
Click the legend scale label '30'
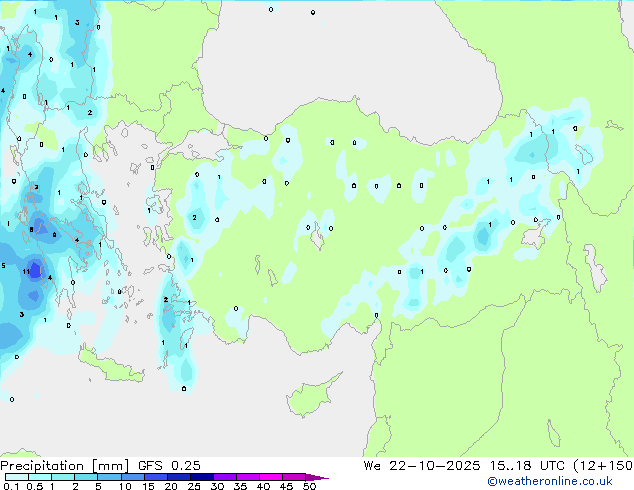click(217, 486)
